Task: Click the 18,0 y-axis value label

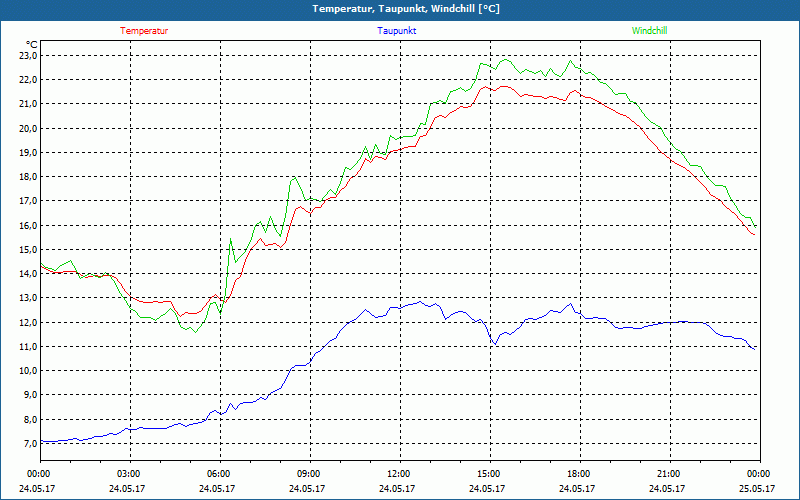Action: (26, 177)
